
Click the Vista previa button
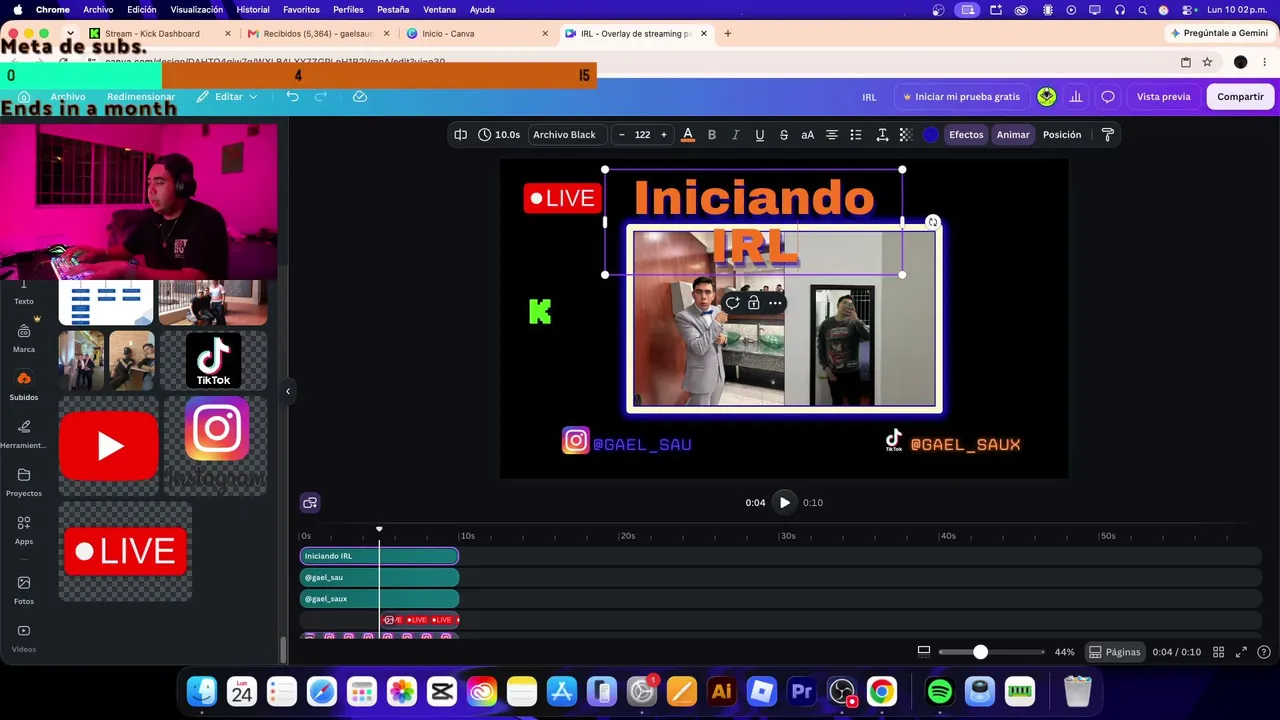[x=1163, y=97]
